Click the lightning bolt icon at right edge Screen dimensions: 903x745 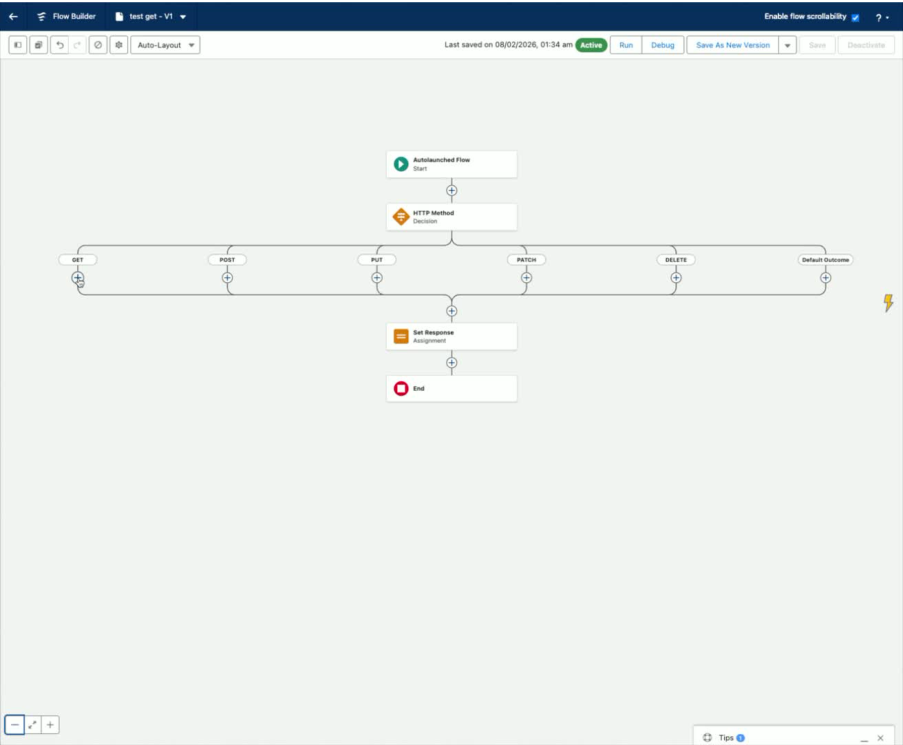pyautogui.click(x=888, y=302)
